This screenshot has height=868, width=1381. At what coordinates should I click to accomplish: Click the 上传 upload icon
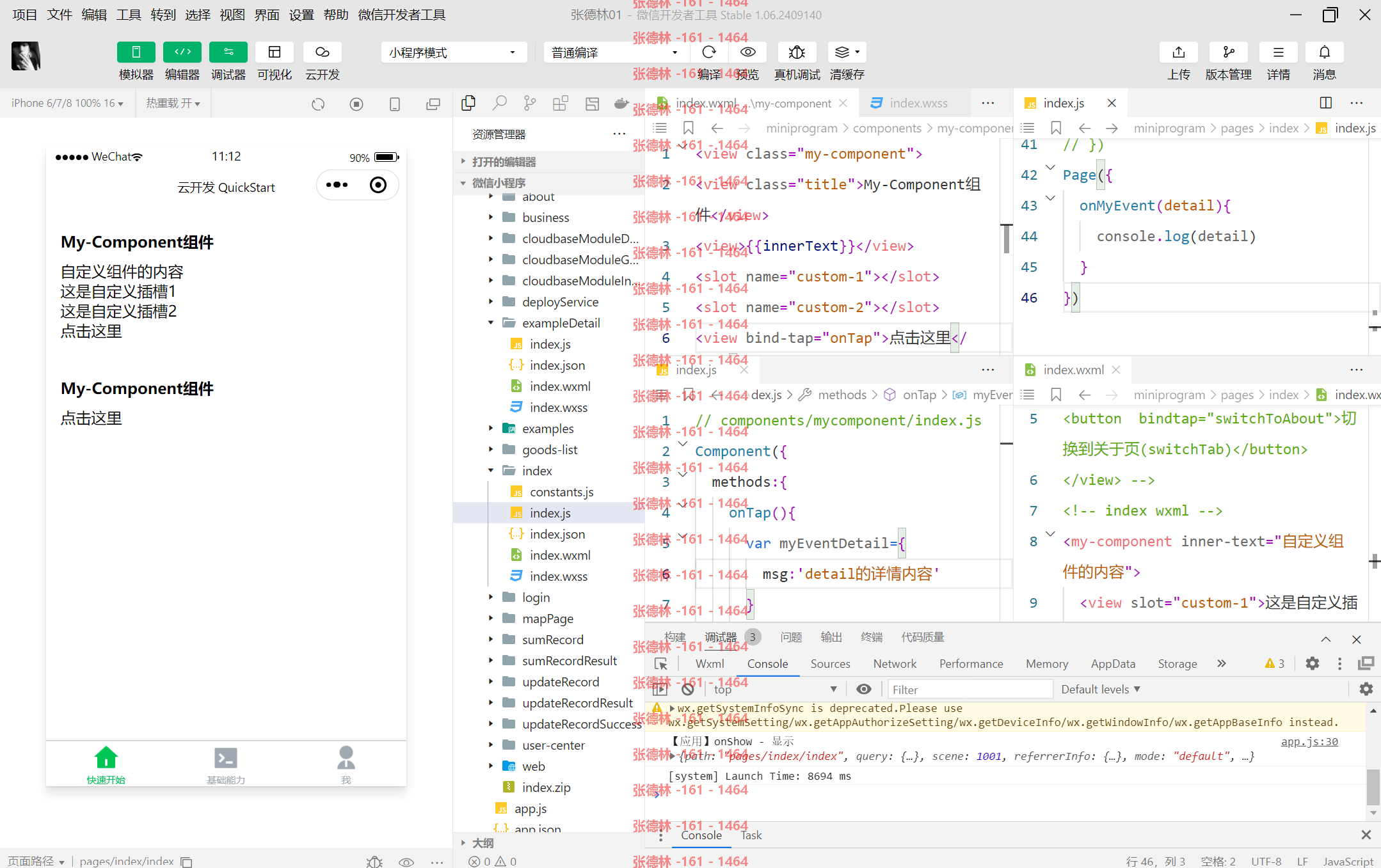point(1179,52)
